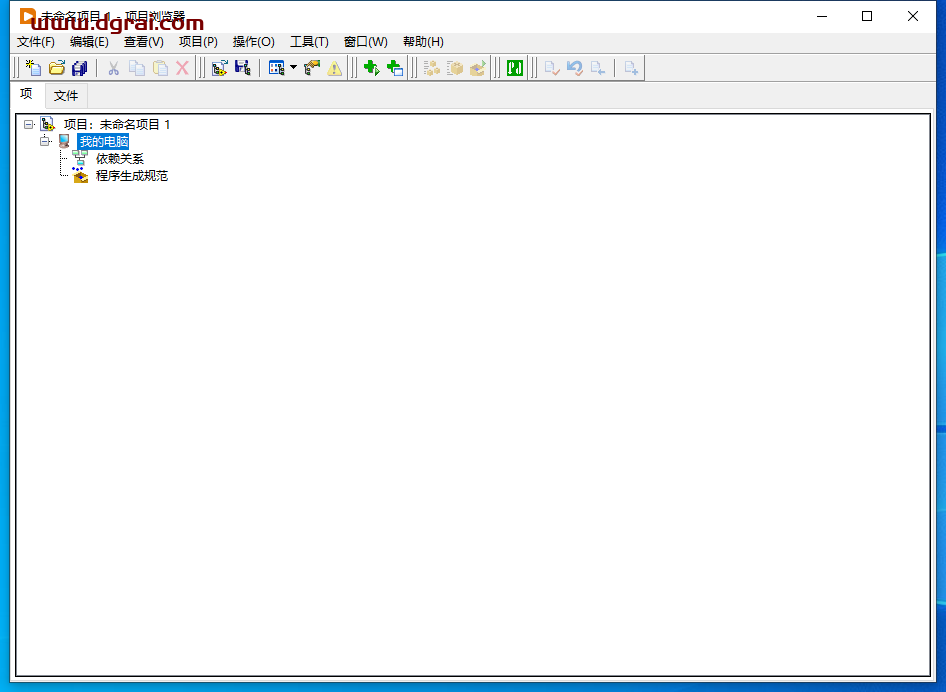Screen dimensions: 946x692
Task: Select the 项目: 未命名项目 1 tree item
Action: pyautogui.click(x=117, y=124)
